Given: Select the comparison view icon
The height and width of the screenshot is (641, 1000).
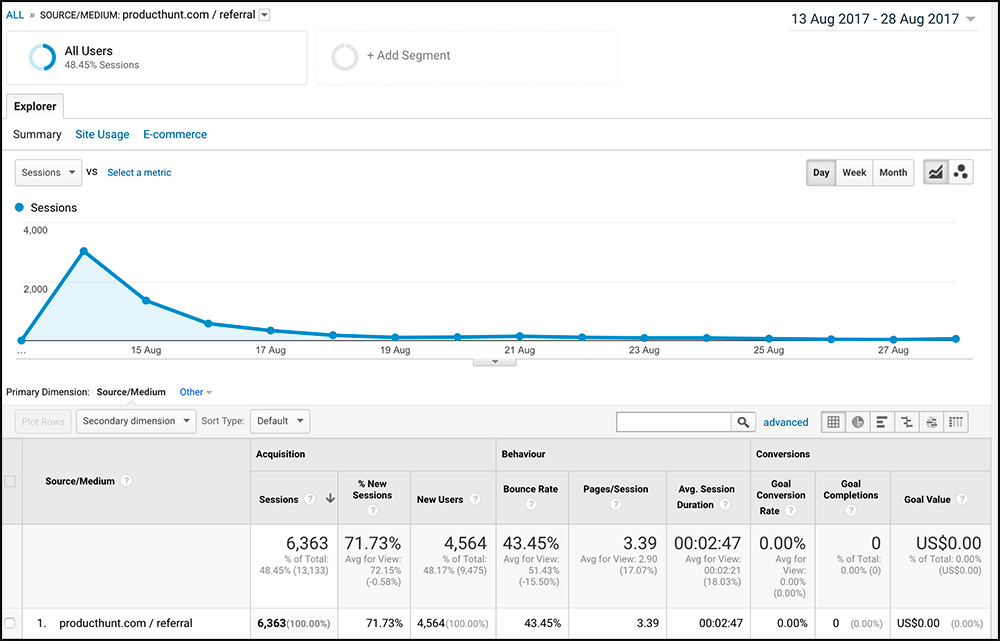Looking at the screenshot, I should click(x=907, y=422).
